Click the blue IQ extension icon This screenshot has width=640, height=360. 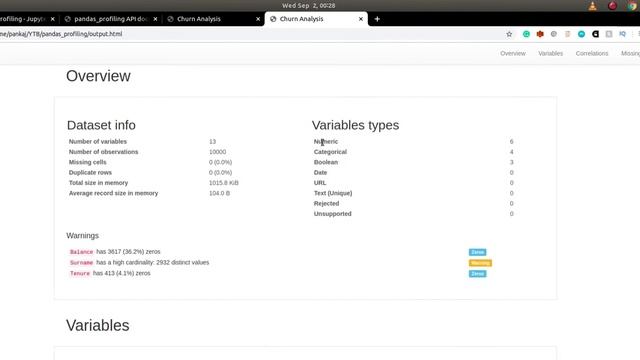622,34
